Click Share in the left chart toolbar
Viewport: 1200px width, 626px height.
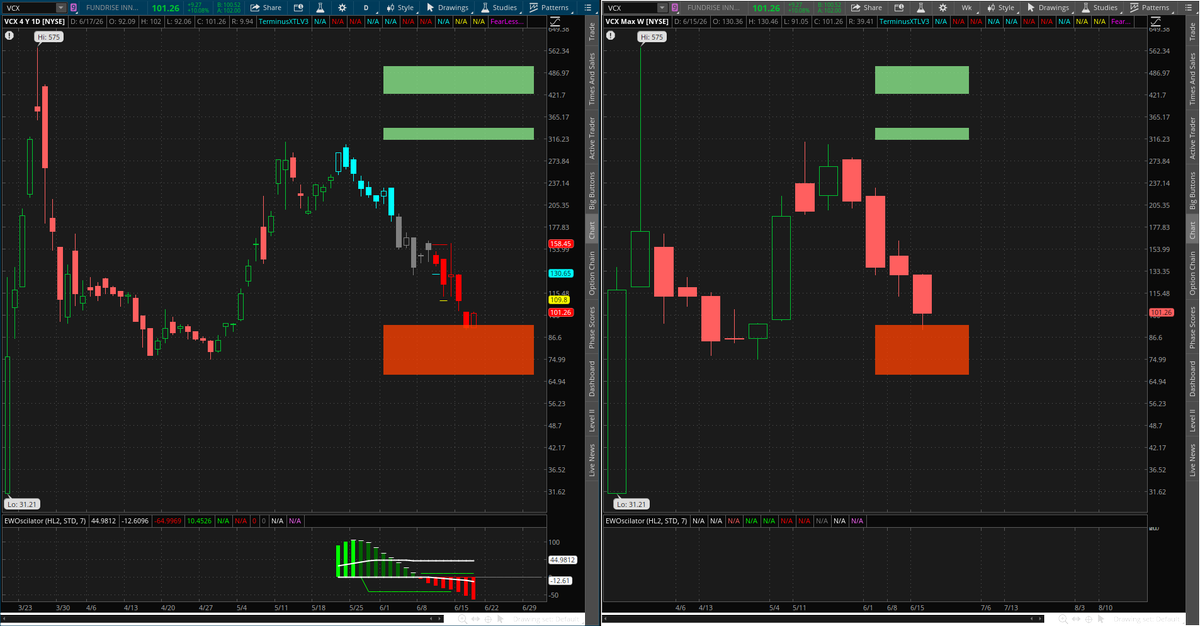(266, 8)
